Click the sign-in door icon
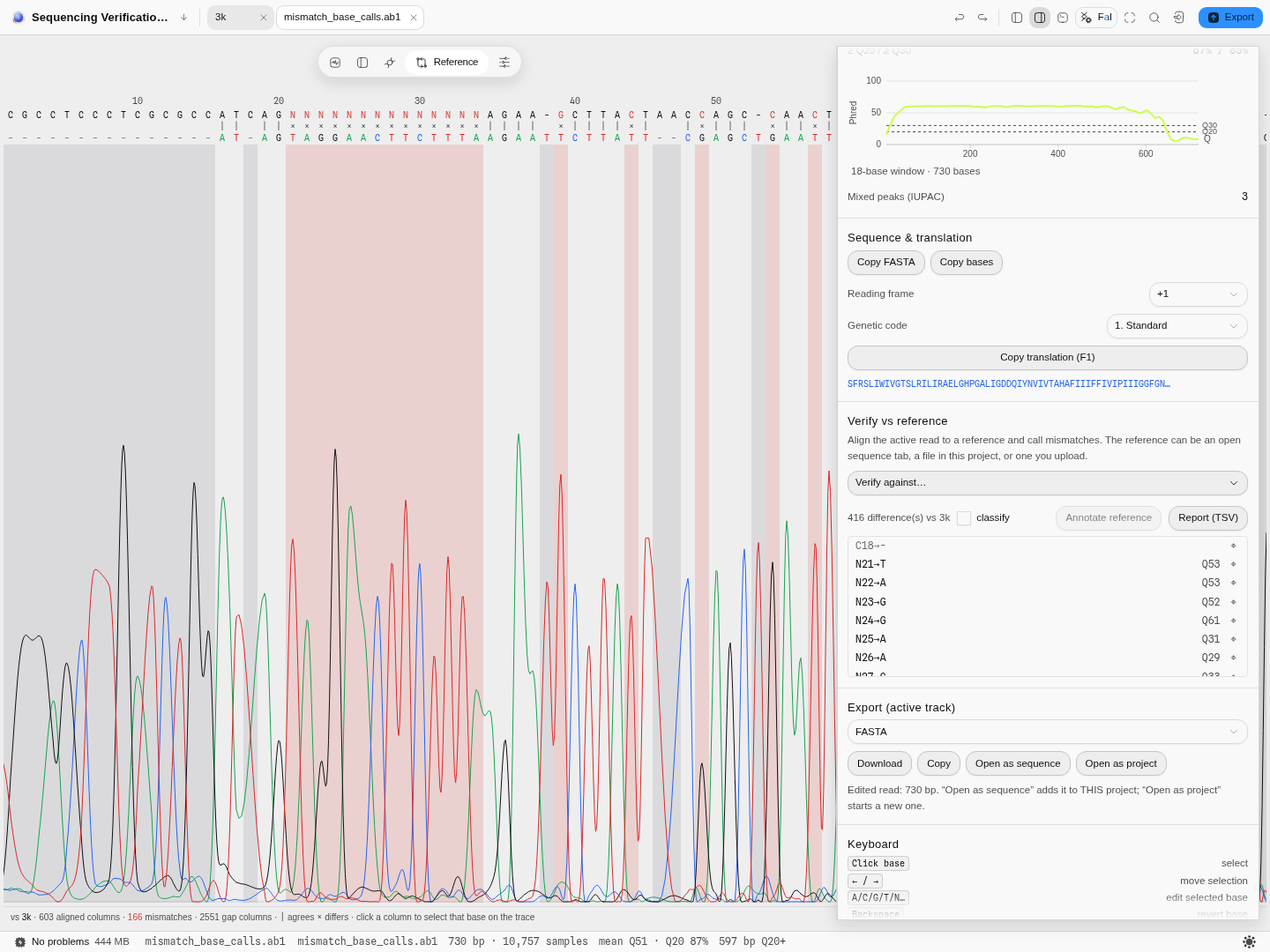1270x952 pixels. [x=1179, y=18]
